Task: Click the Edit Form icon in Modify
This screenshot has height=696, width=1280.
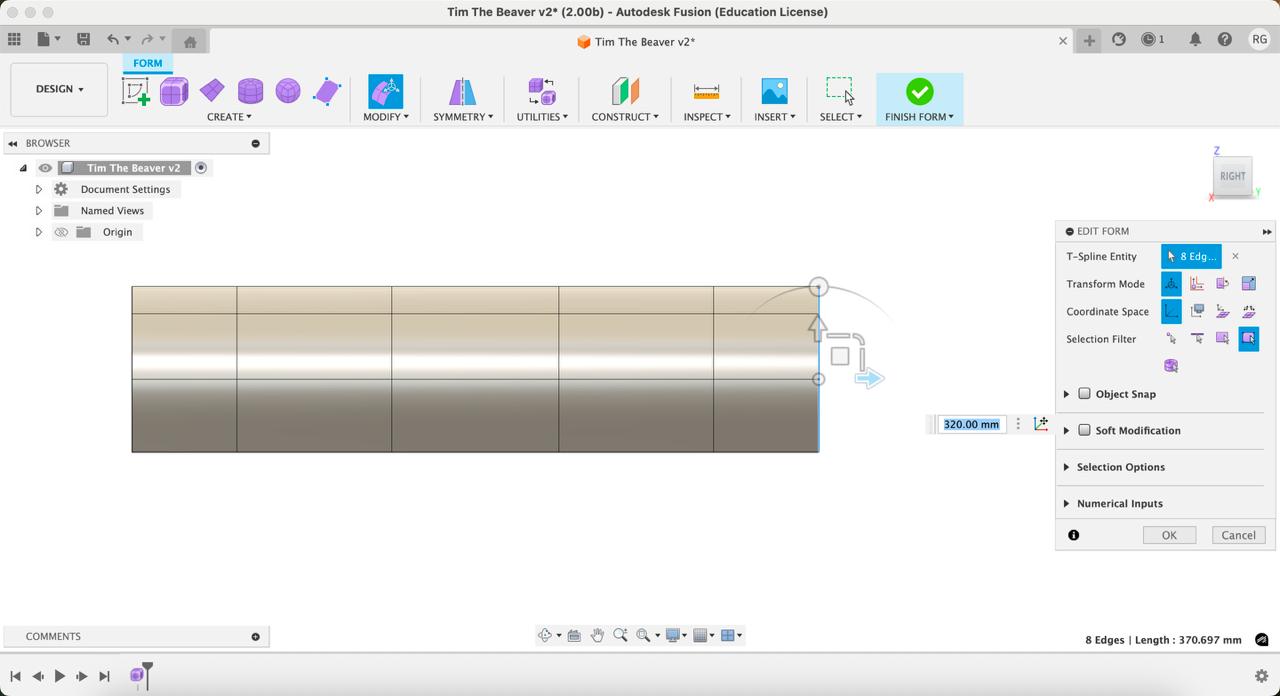Action: (x=385, y=92)
